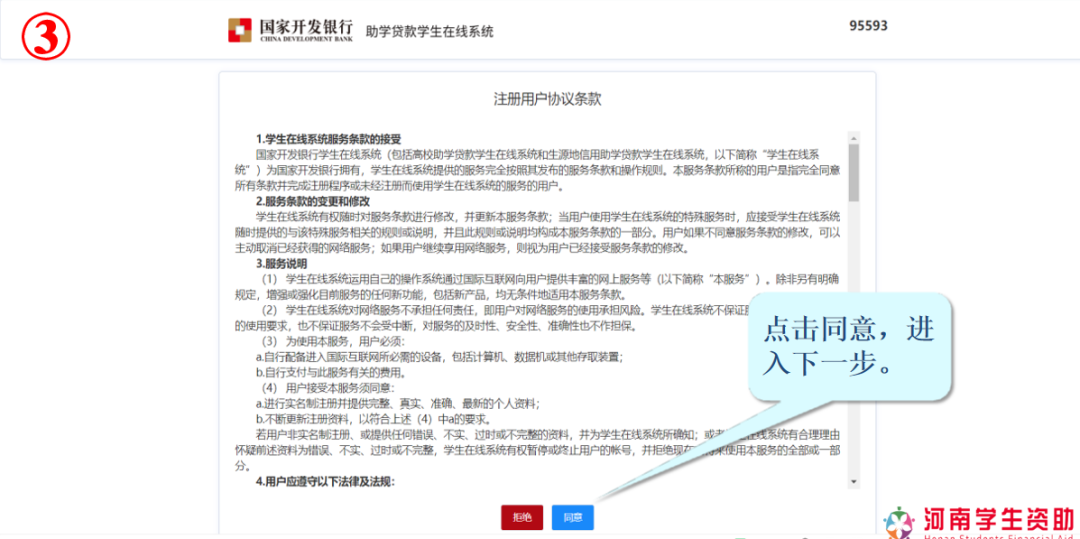The width and height of the screenshot is (1080, 539).
Task: Click the circled number 3 step marker
Action: (x=47, y=37)
